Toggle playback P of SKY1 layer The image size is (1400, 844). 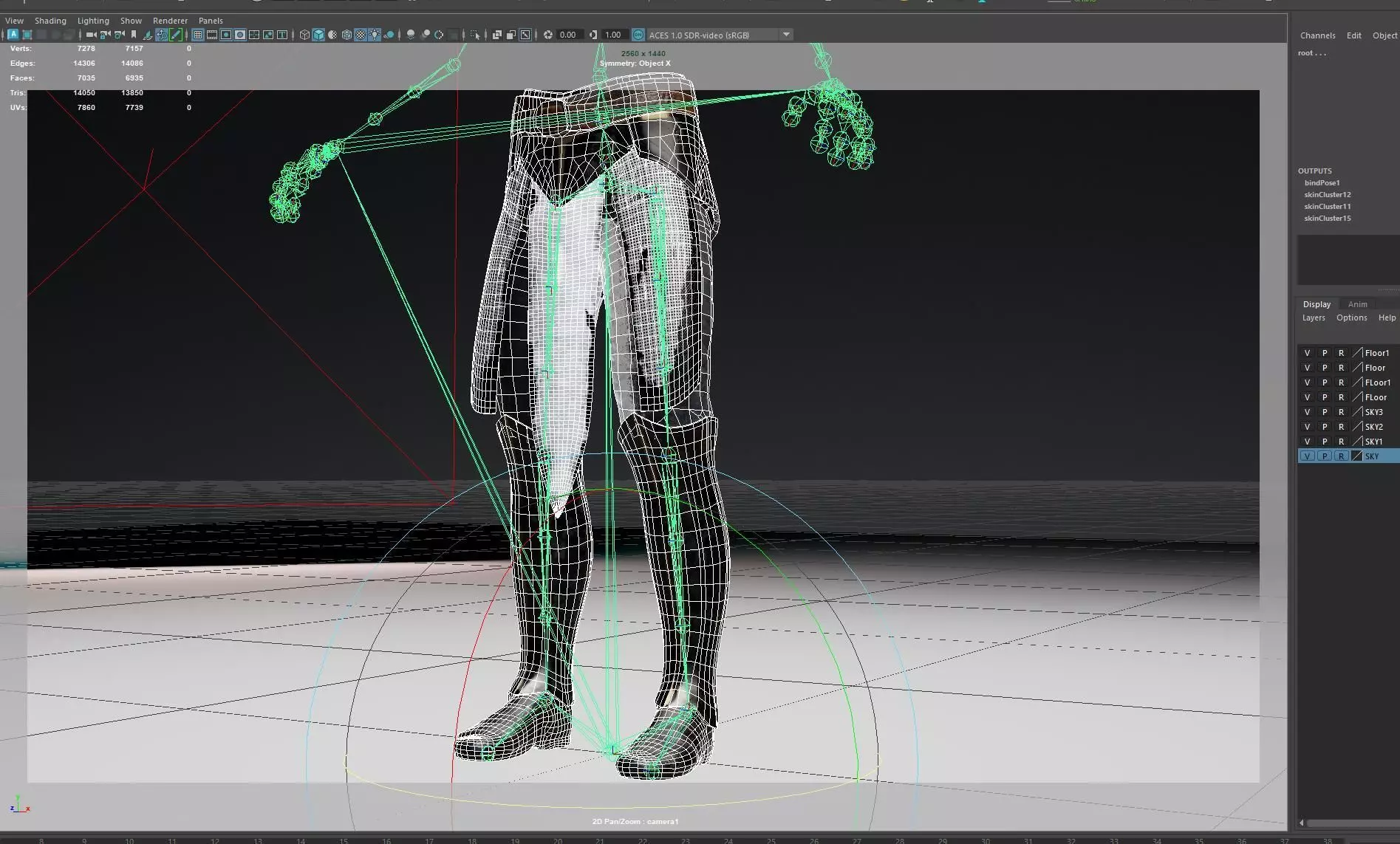(1324, 442)
